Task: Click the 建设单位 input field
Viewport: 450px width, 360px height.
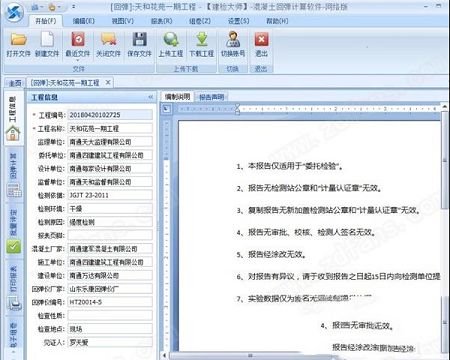Action: tap(110, 275)
